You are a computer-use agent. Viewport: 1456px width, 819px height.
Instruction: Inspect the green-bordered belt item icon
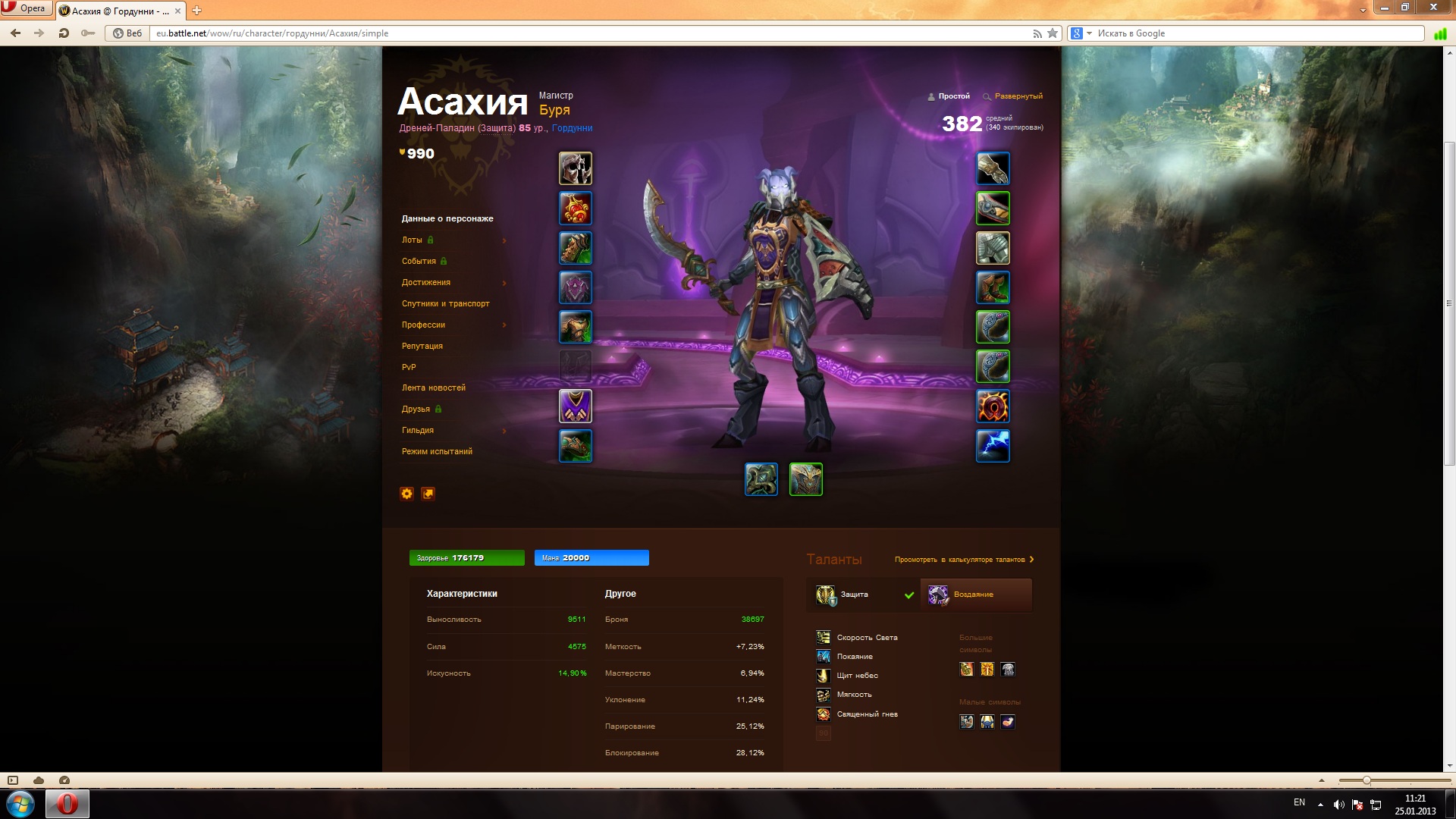tap(993, 208)
